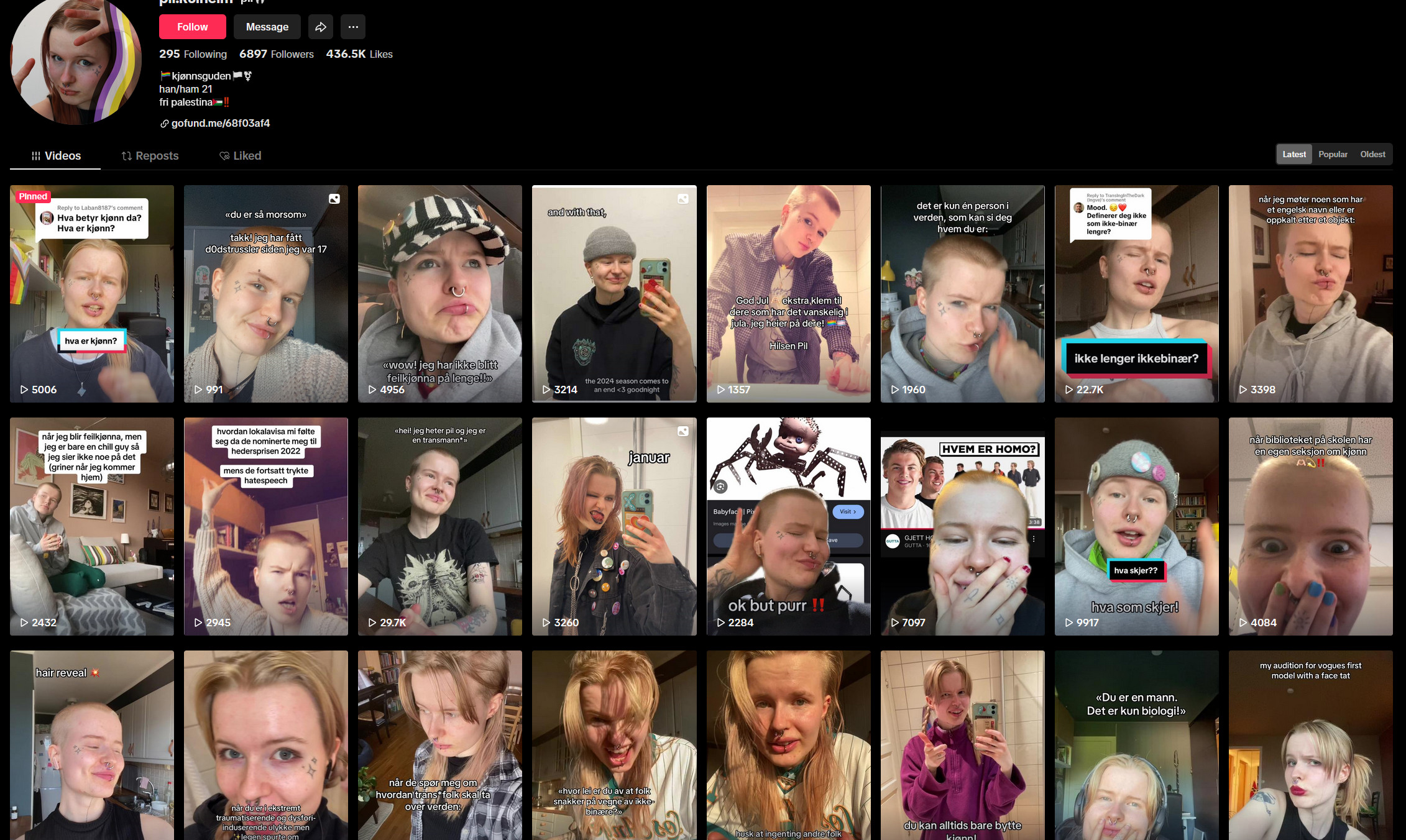Click the photo-post icon on '«du er så morsom»' video

(334, 199)
